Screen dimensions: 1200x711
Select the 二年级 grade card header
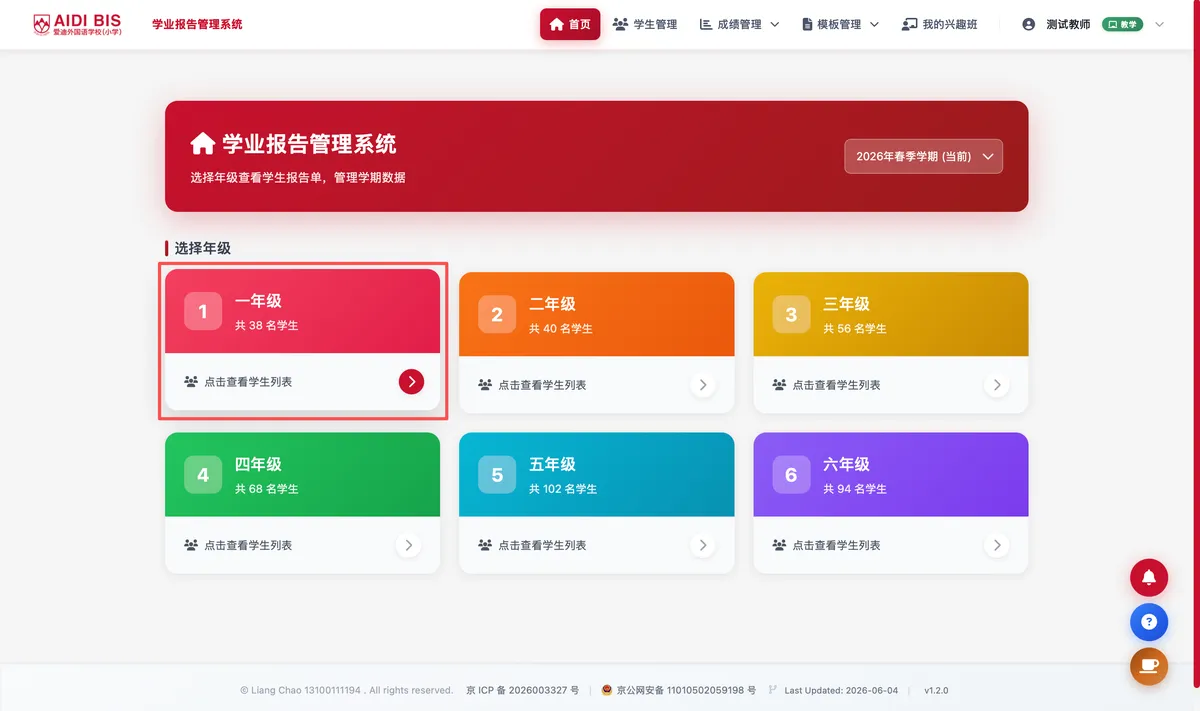tap(597, 314)
